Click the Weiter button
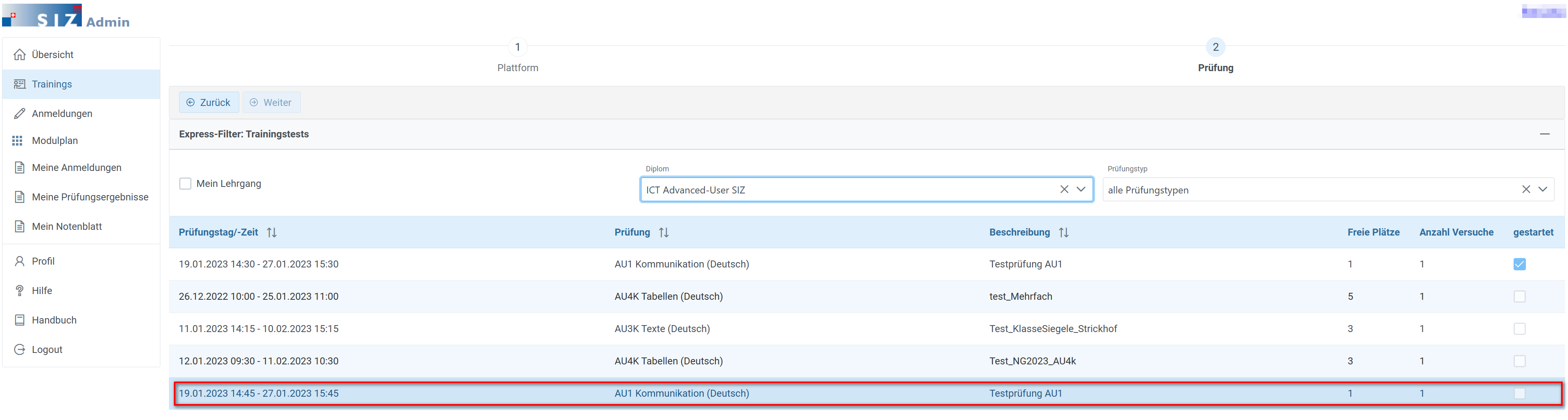The image size is (1568, 420). tap(271, 103)
